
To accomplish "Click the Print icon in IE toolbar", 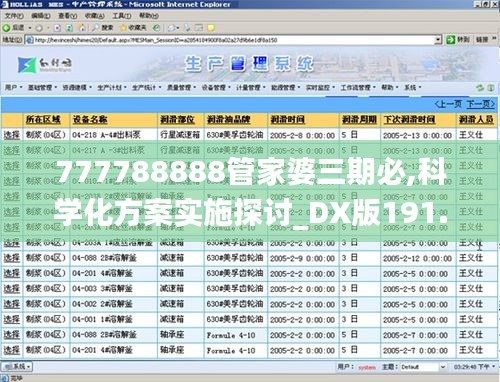I will pyautogui.click(x=187, y=28).
